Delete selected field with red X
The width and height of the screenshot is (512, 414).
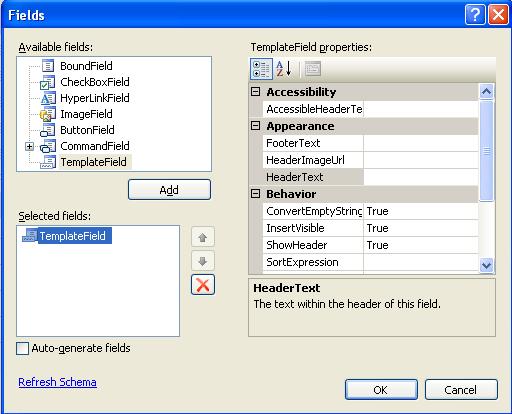tap(203, 285)
